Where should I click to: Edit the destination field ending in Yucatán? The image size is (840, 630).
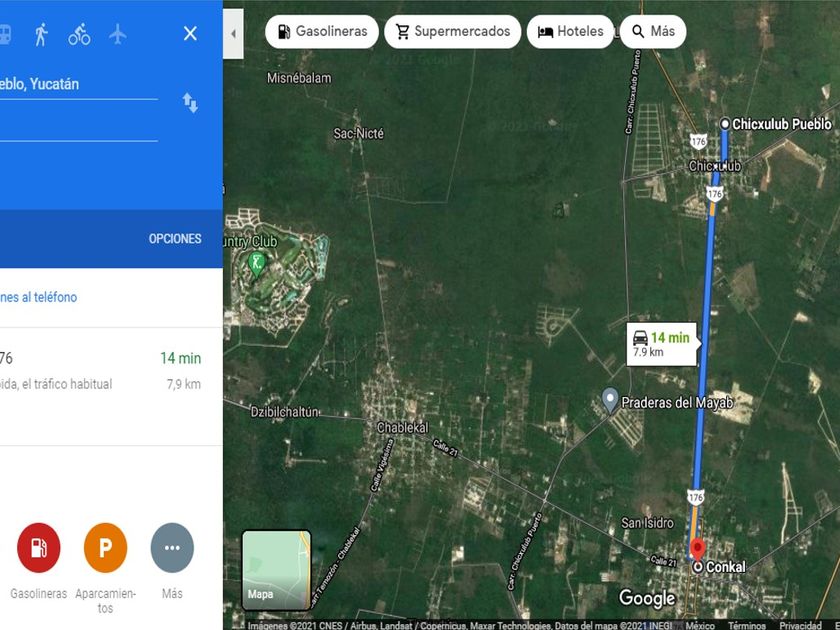[79, 85]
